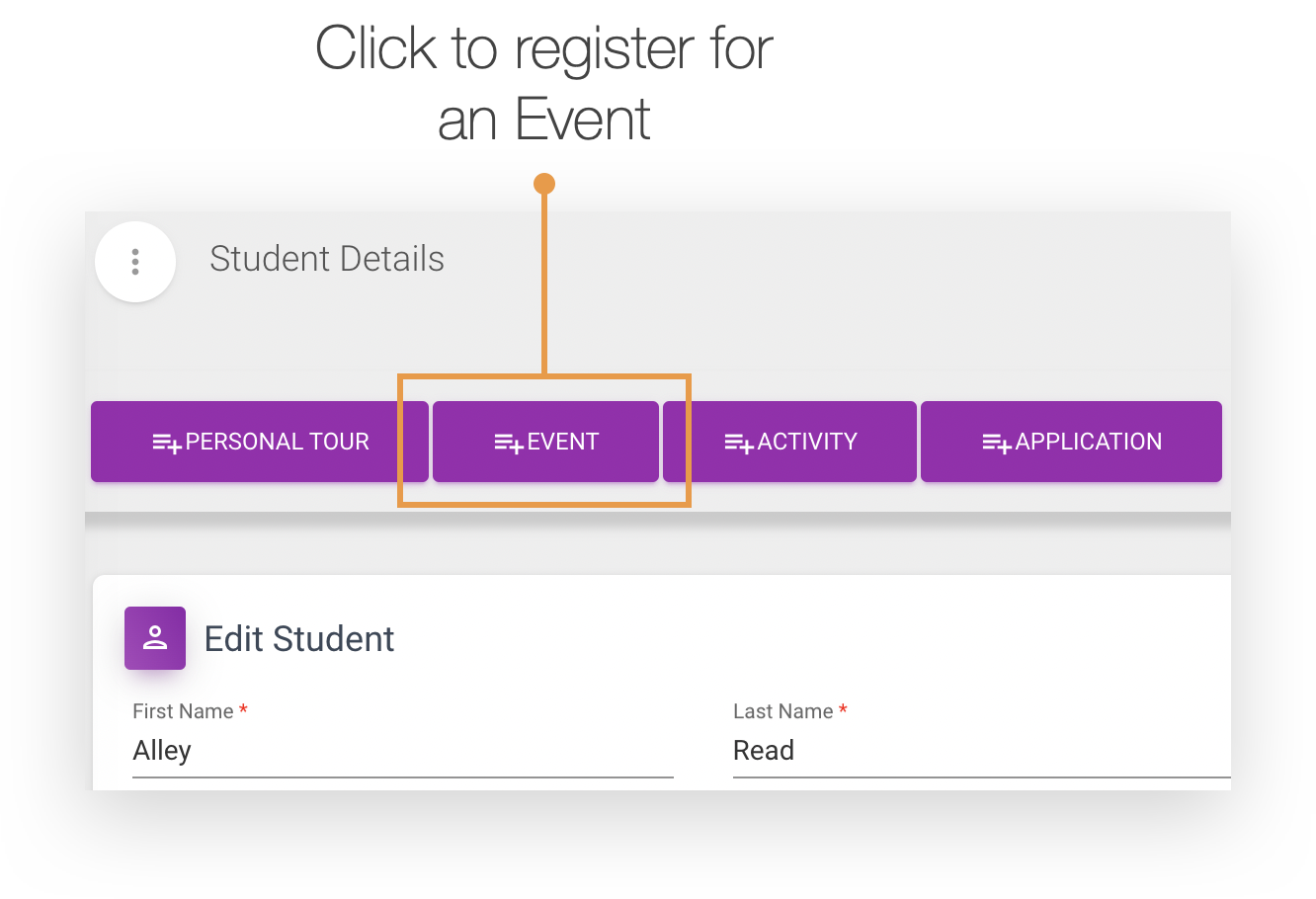This screenshot has height=899, width=1316.
Task: Click into the First Name field
Action: click(296, 751)
